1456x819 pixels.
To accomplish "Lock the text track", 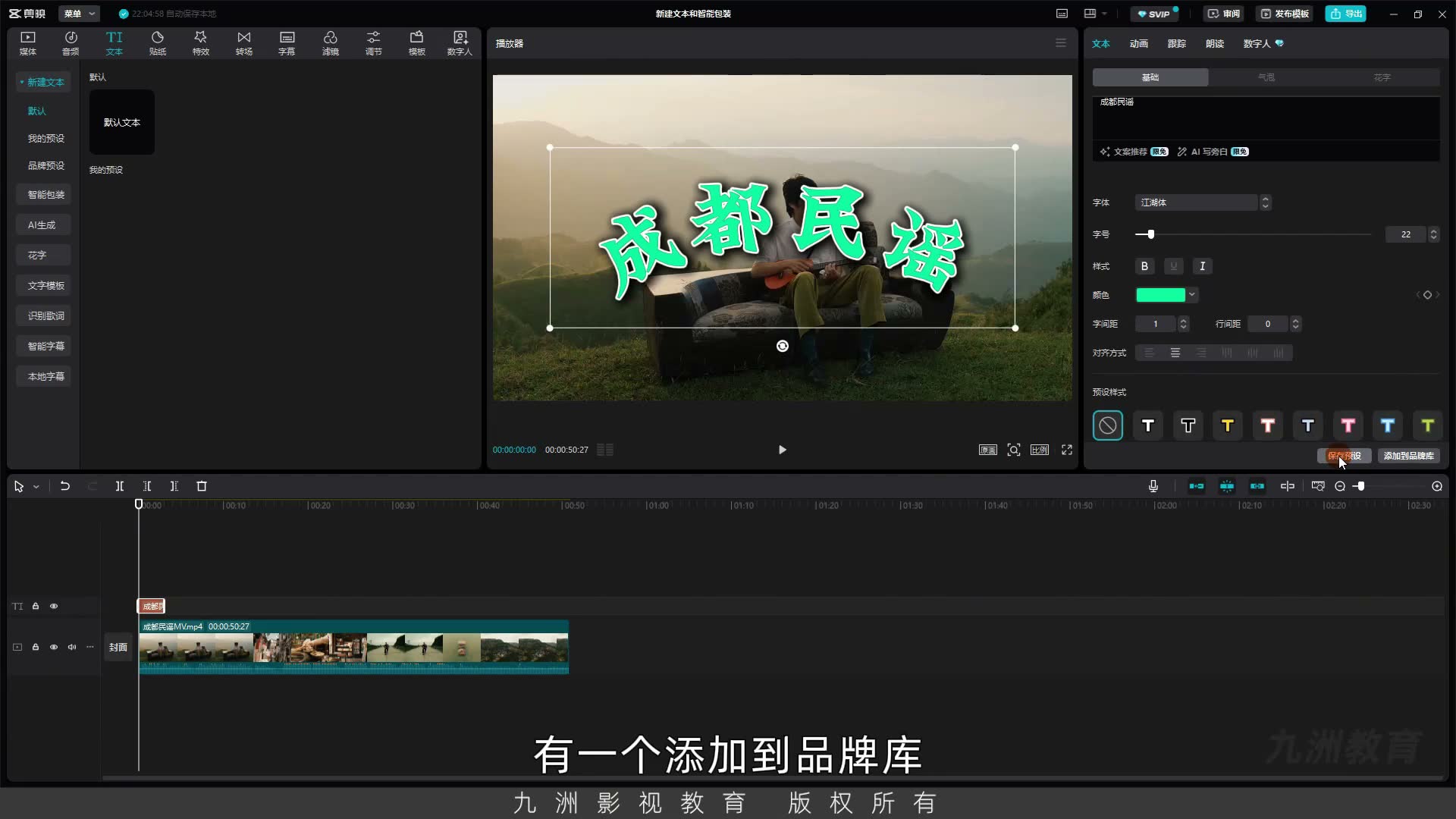I will coord(36,606).
